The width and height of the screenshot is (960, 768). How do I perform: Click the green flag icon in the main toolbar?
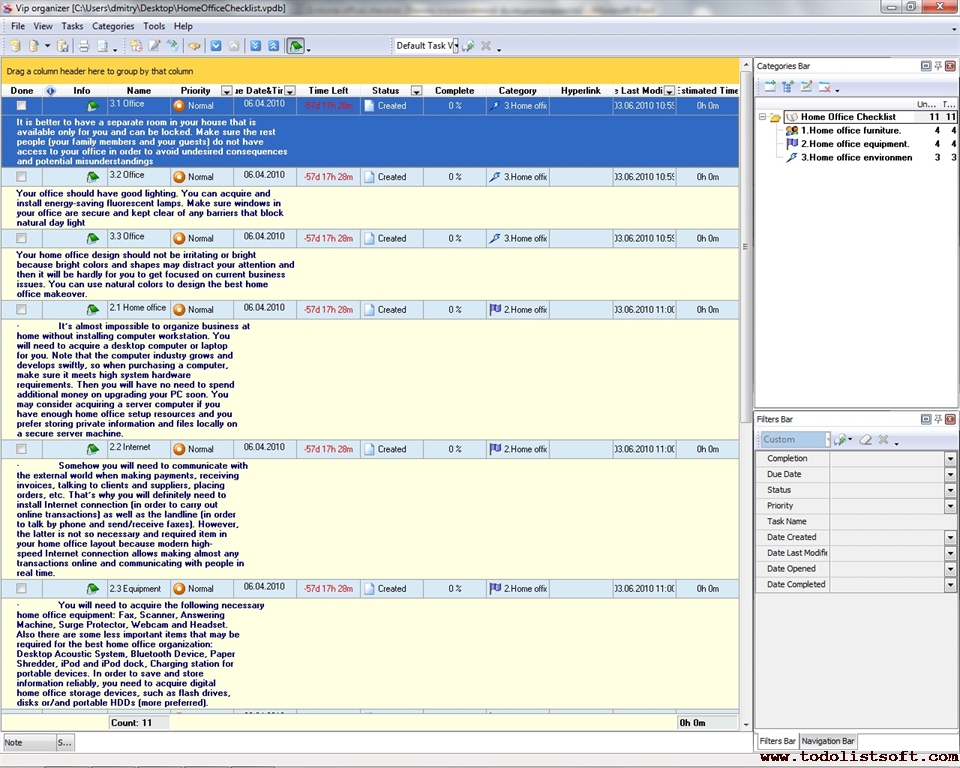coord(296,46)
